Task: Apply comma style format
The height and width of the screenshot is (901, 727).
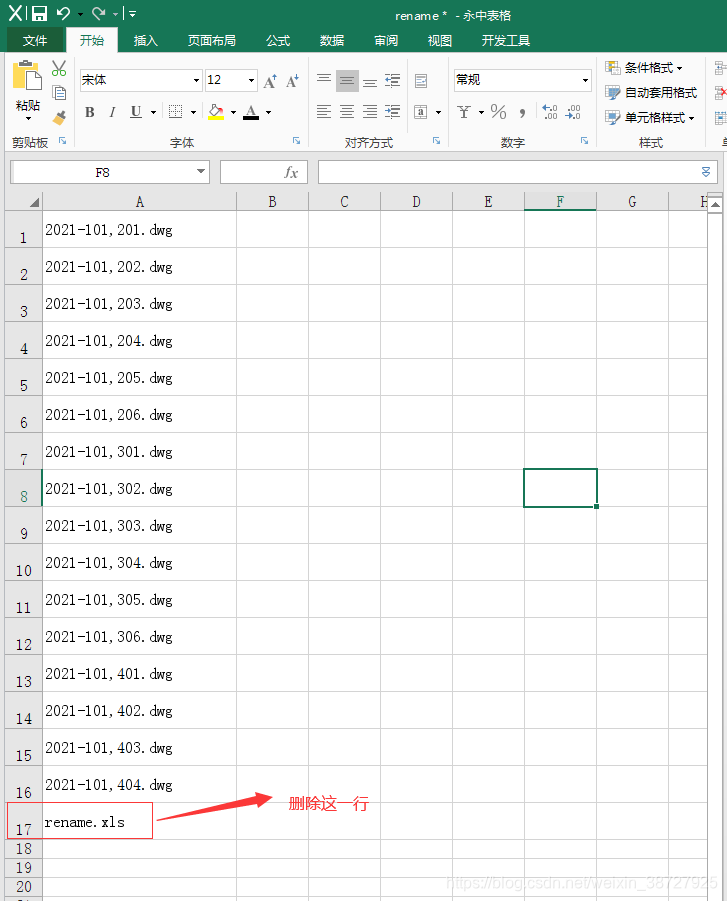Action: 522,111
